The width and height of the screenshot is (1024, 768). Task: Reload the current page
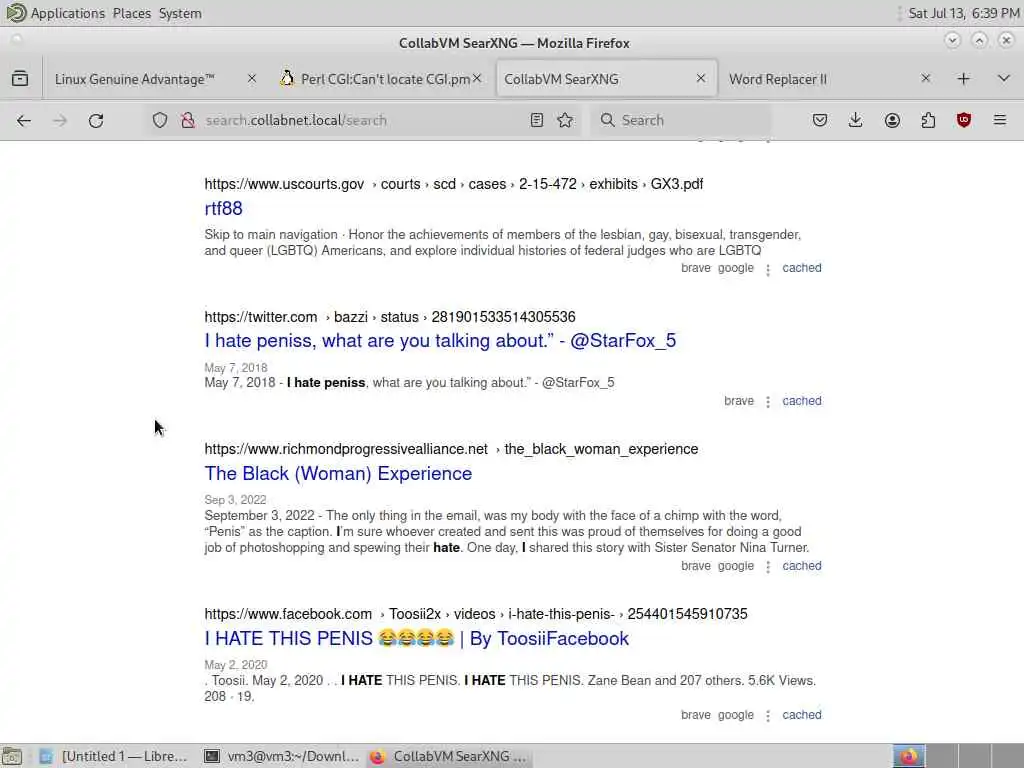click(96, 120)
